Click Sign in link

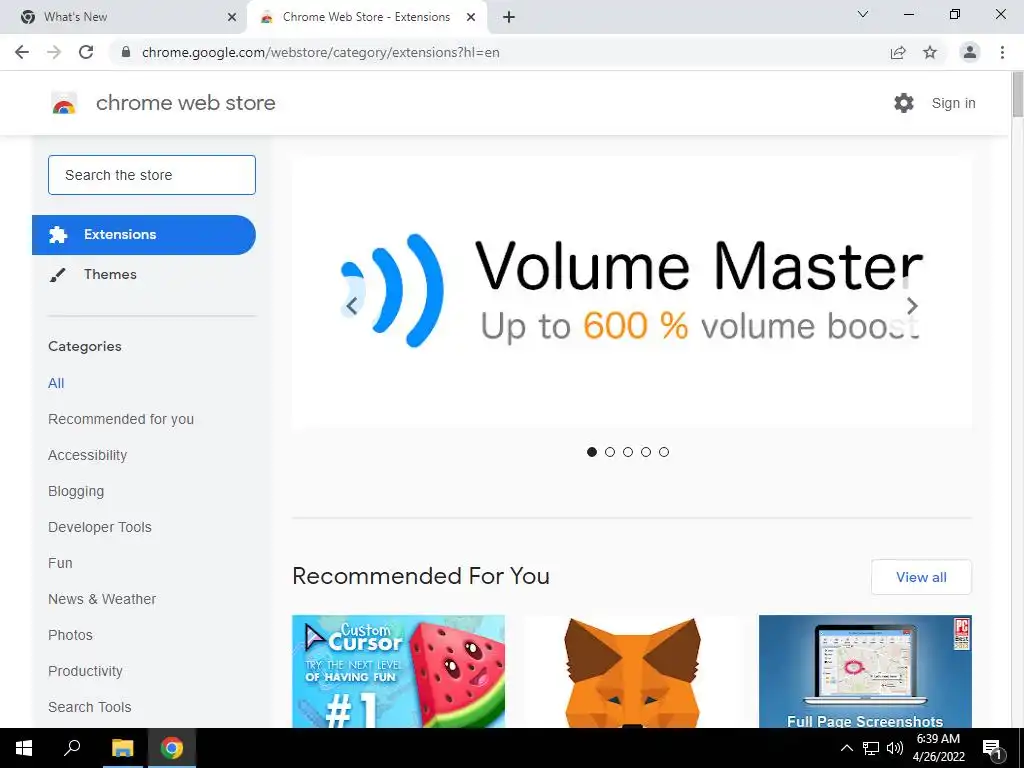click(x=953, y=103)
